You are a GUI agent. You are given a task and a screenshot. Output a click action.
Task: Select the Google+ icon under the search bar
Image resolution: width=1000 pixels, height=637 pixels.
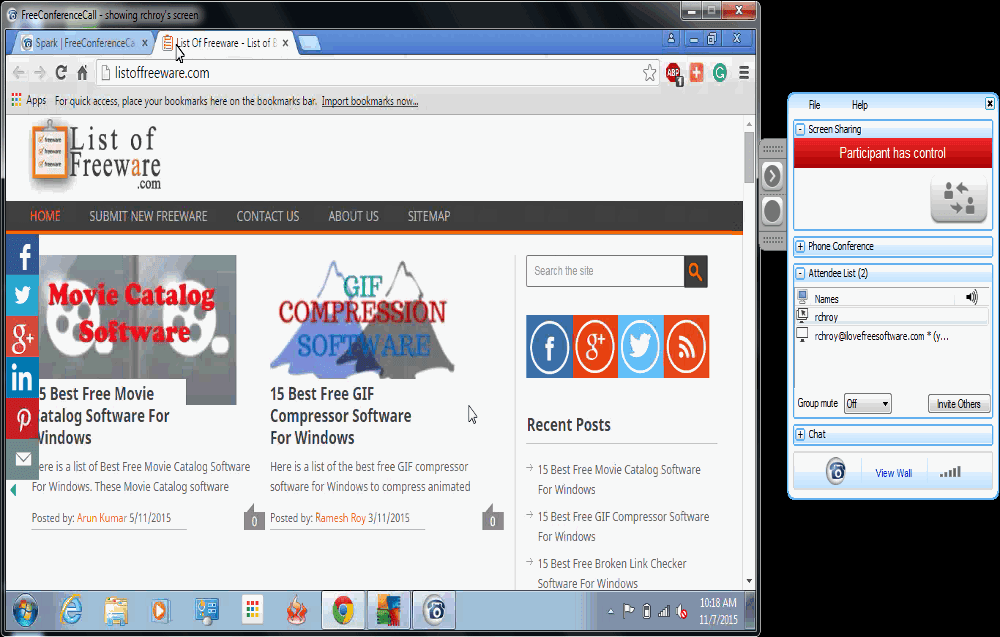595,347
